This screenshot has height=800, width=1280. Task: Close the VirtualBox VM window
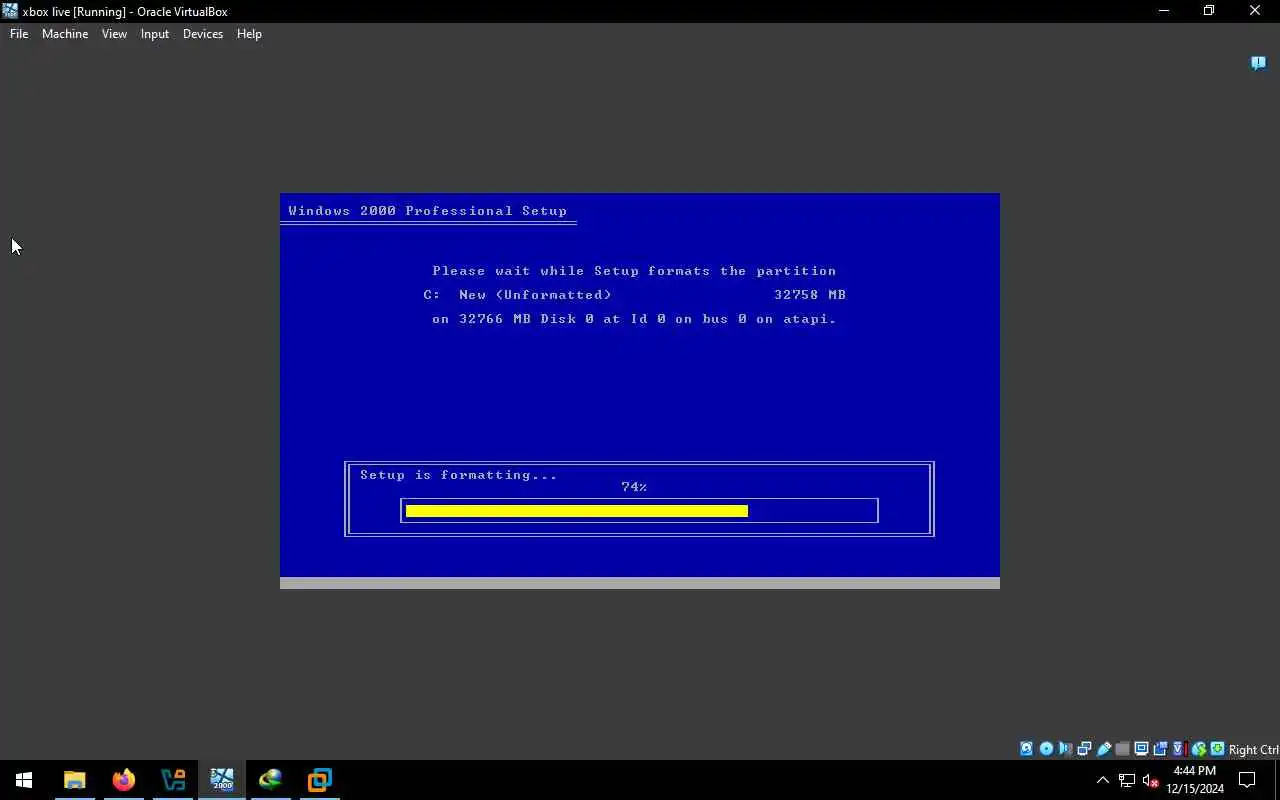1255,11
